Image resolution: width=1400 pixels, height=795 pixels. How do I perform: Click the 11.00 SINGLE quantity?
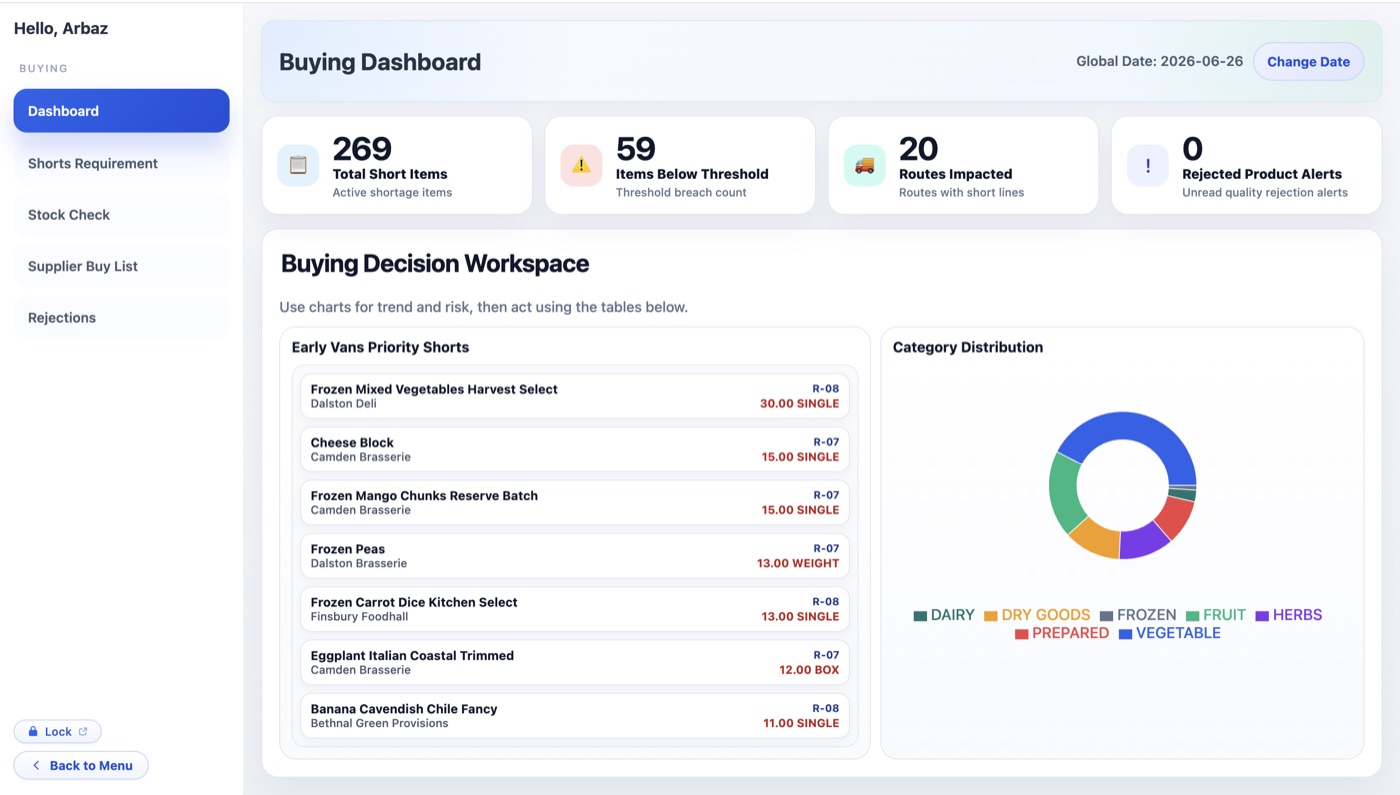(x=801, y=723)
